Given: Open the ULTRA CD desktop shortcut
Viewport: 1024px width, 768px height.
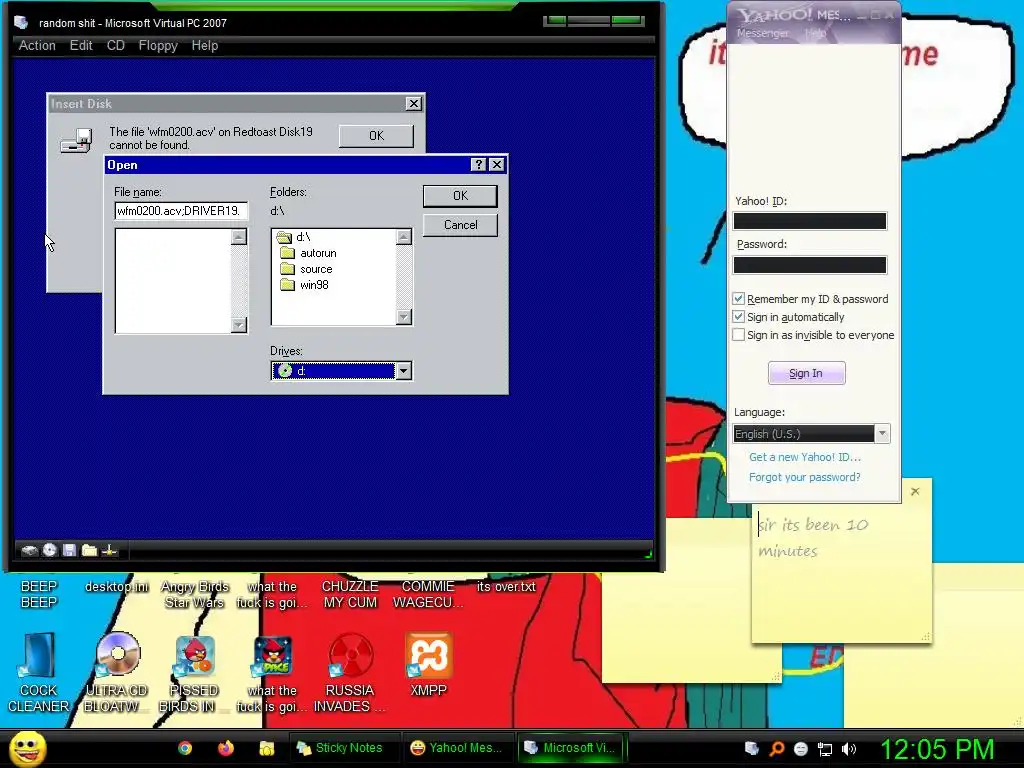Looking at the screenshot, I should (x=118, y=654).
